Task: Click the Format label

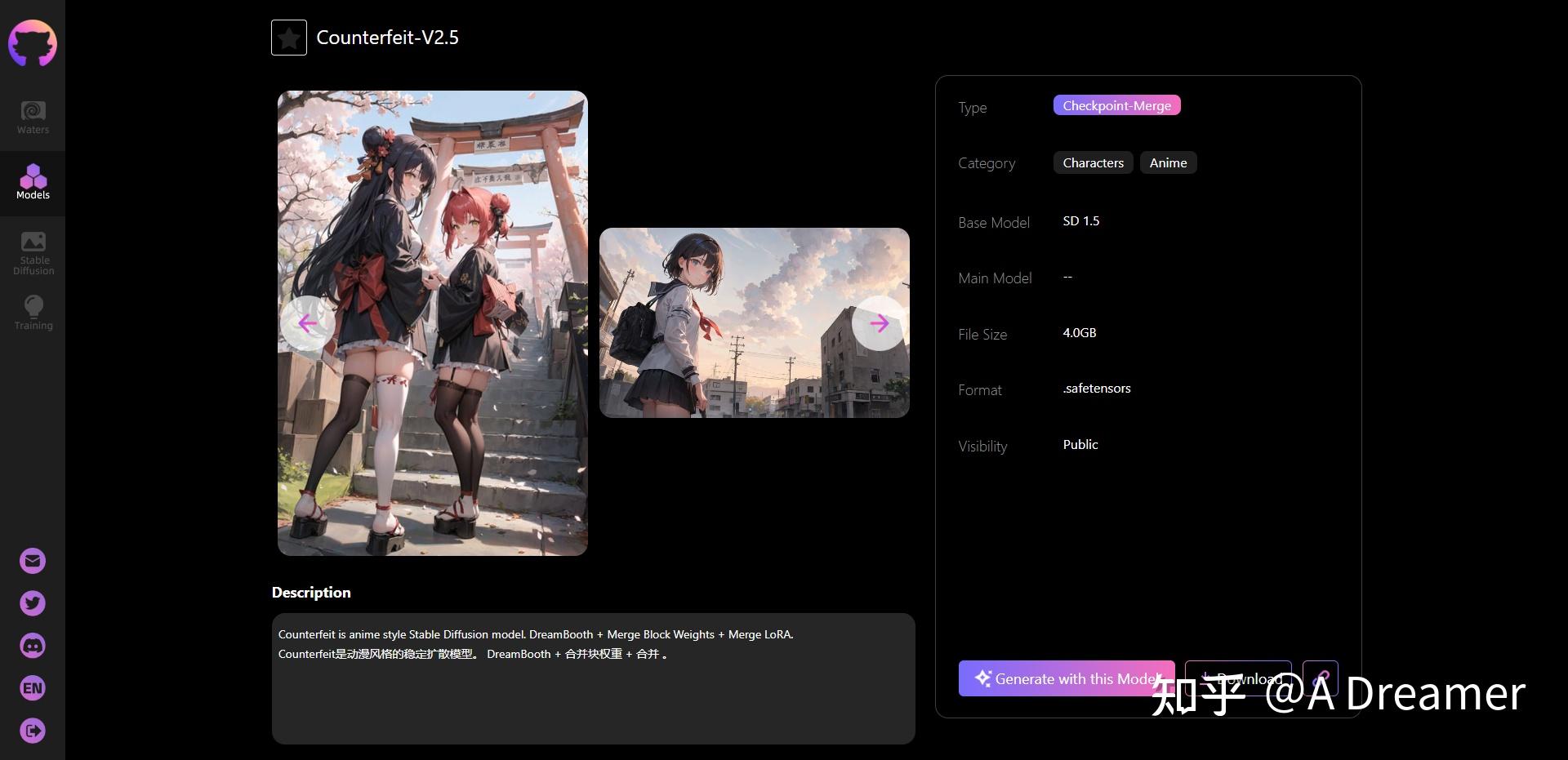Action: (980, 390)
